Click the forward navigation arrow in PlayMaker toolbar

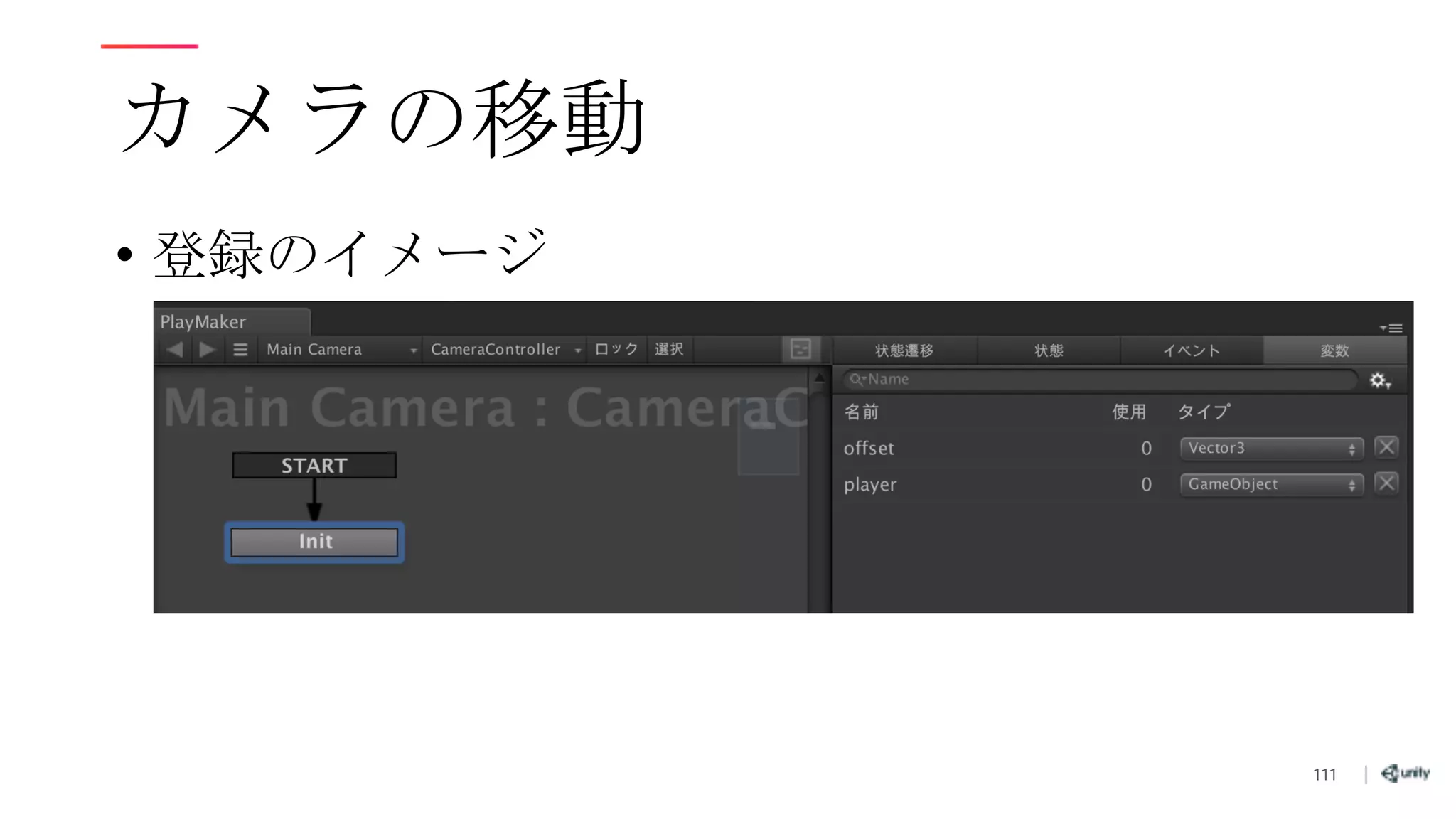(208, 349)
